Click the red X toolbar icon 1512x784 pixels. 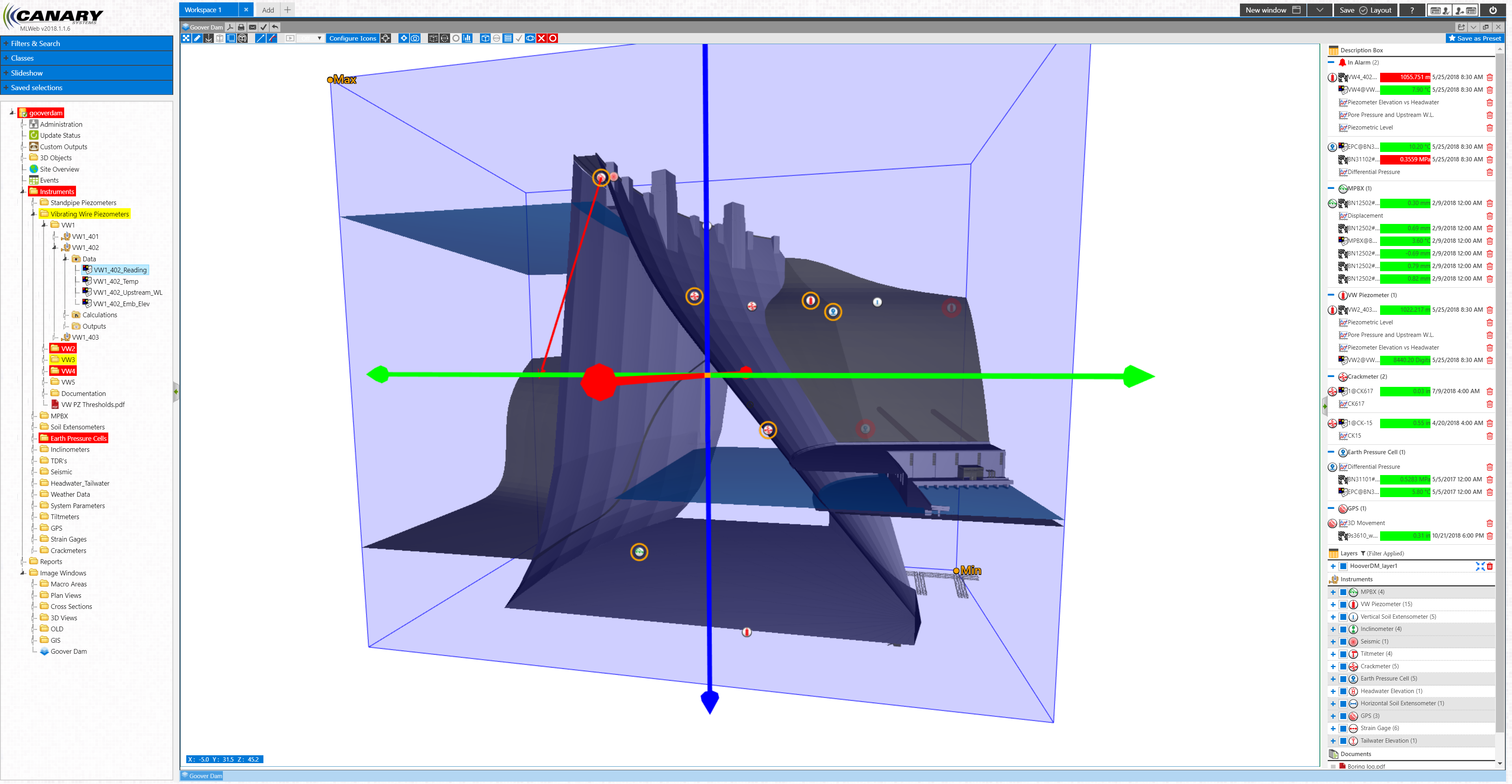click(542, 38)
